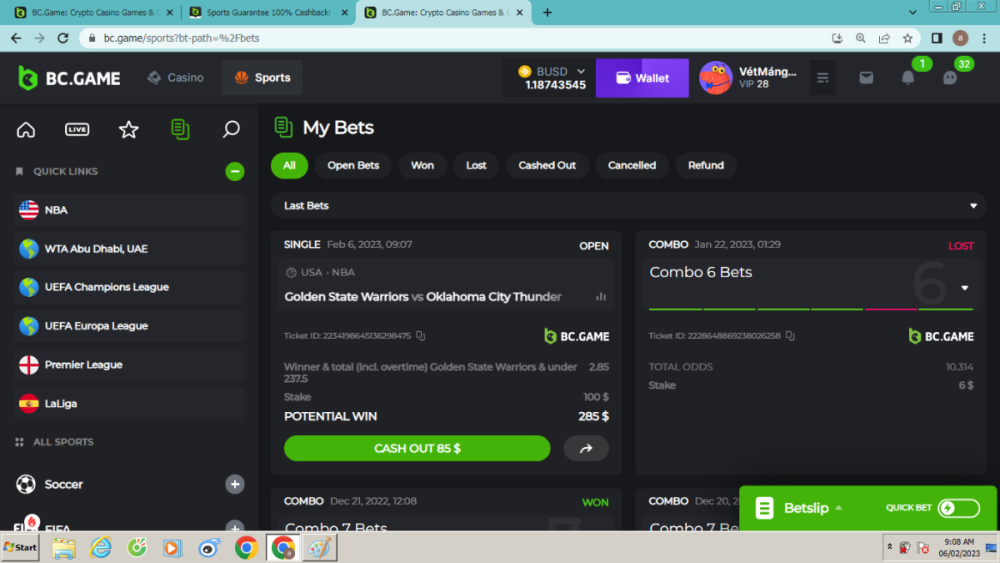1000x563 pixels.
Task: Open the mail inbox icon
Action: [x=866, y=78]
